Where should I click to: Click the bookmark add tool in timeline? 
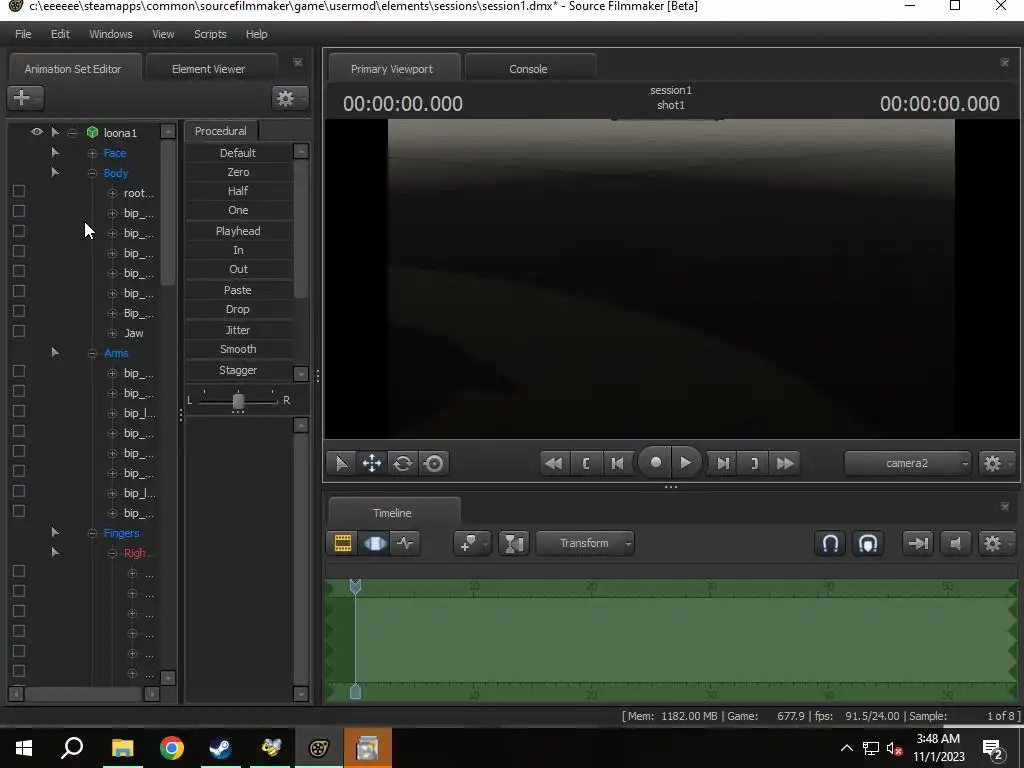(472, 543)
